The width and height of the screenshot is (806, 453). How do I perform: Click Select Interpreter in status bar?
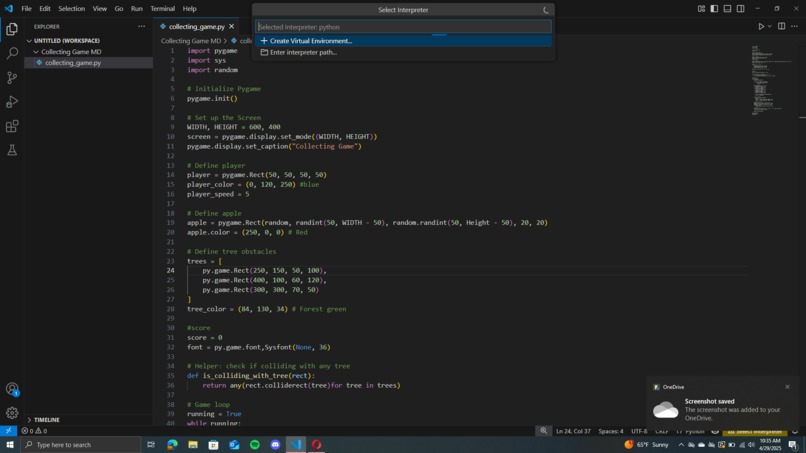point(755,431)
